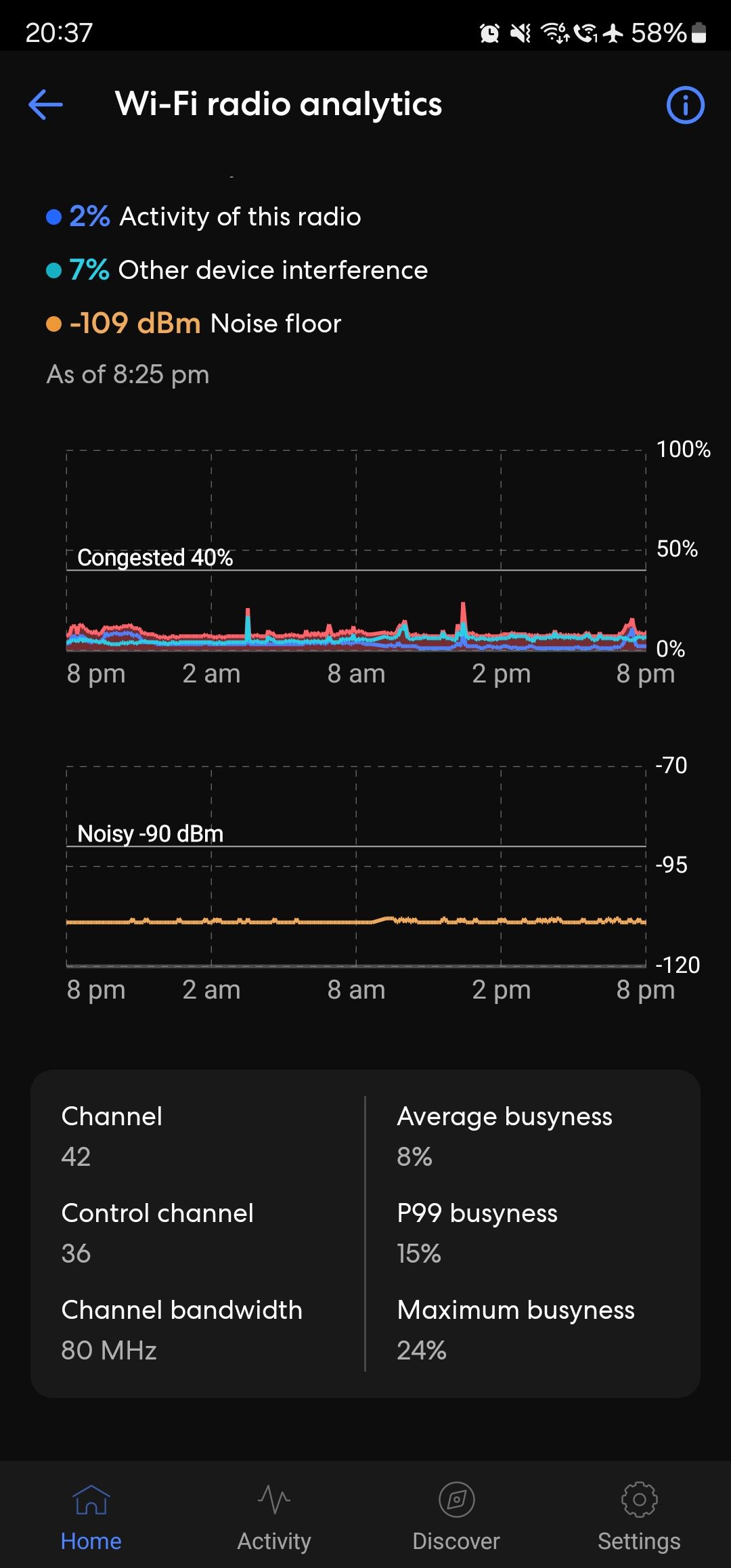Image resolution: width=731 pixels, height=1568 pixels.
Task: Tap the Noisy -90 dBm threshold label
Action: [150, 833]
